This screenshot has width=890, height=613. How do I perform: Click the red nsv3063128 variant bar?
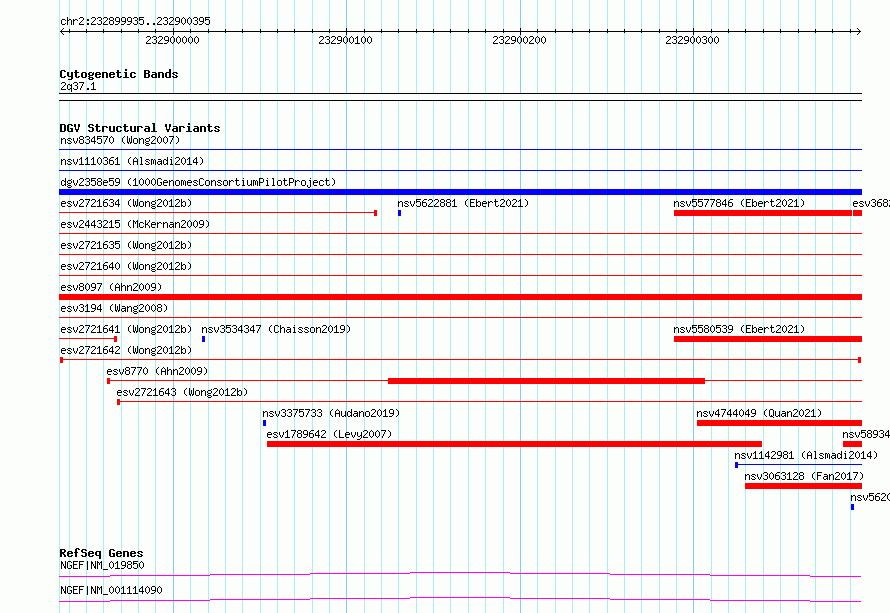coord(803,486)
